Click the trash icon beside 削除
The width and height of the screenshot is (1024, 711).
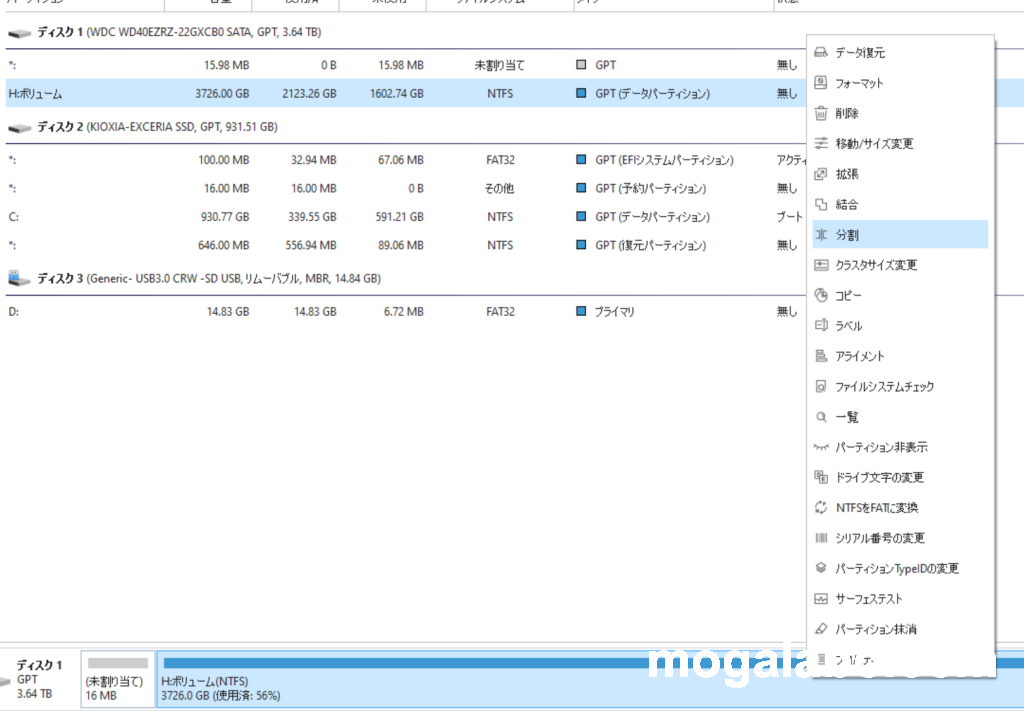821,114
